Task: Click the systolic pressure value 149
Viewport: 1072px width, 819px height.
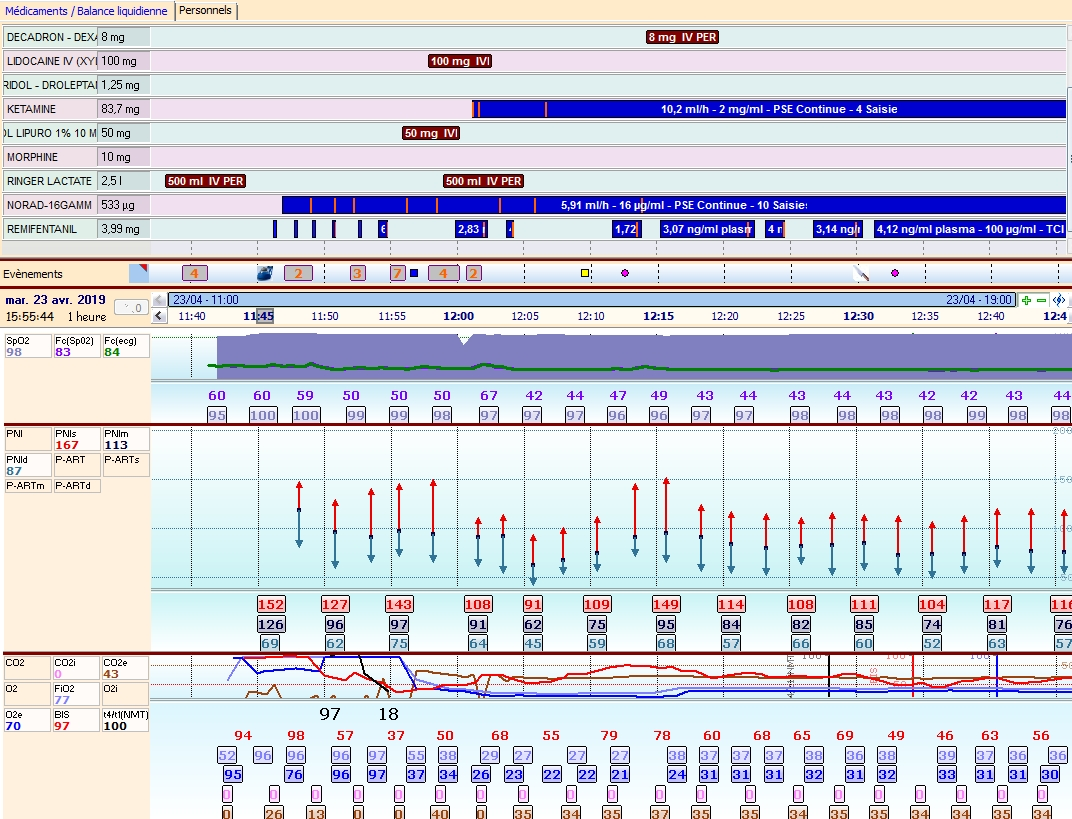Action: pyautogui.click(x=666, y=604)
